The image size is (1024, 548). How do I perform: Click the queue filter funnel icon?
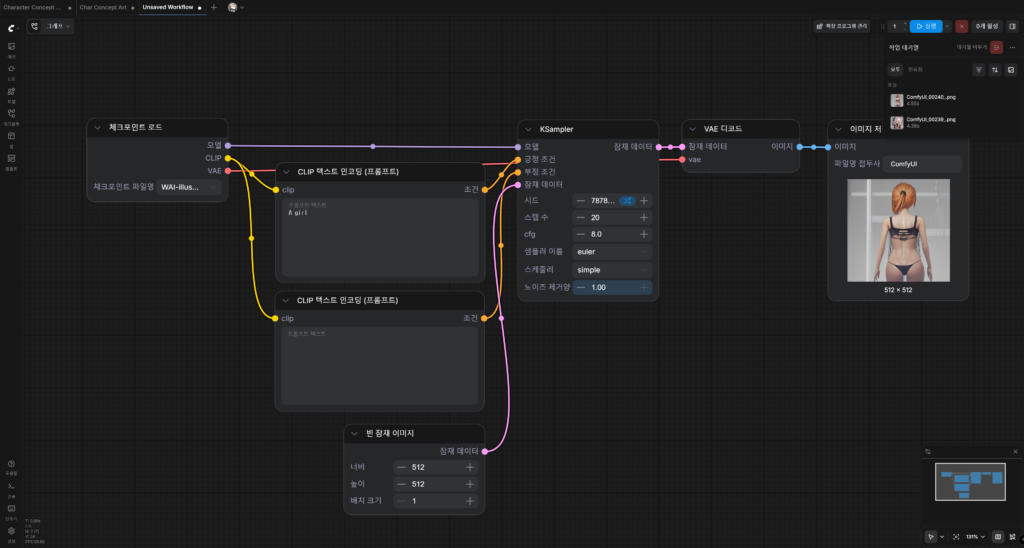[x=978, y=70]
